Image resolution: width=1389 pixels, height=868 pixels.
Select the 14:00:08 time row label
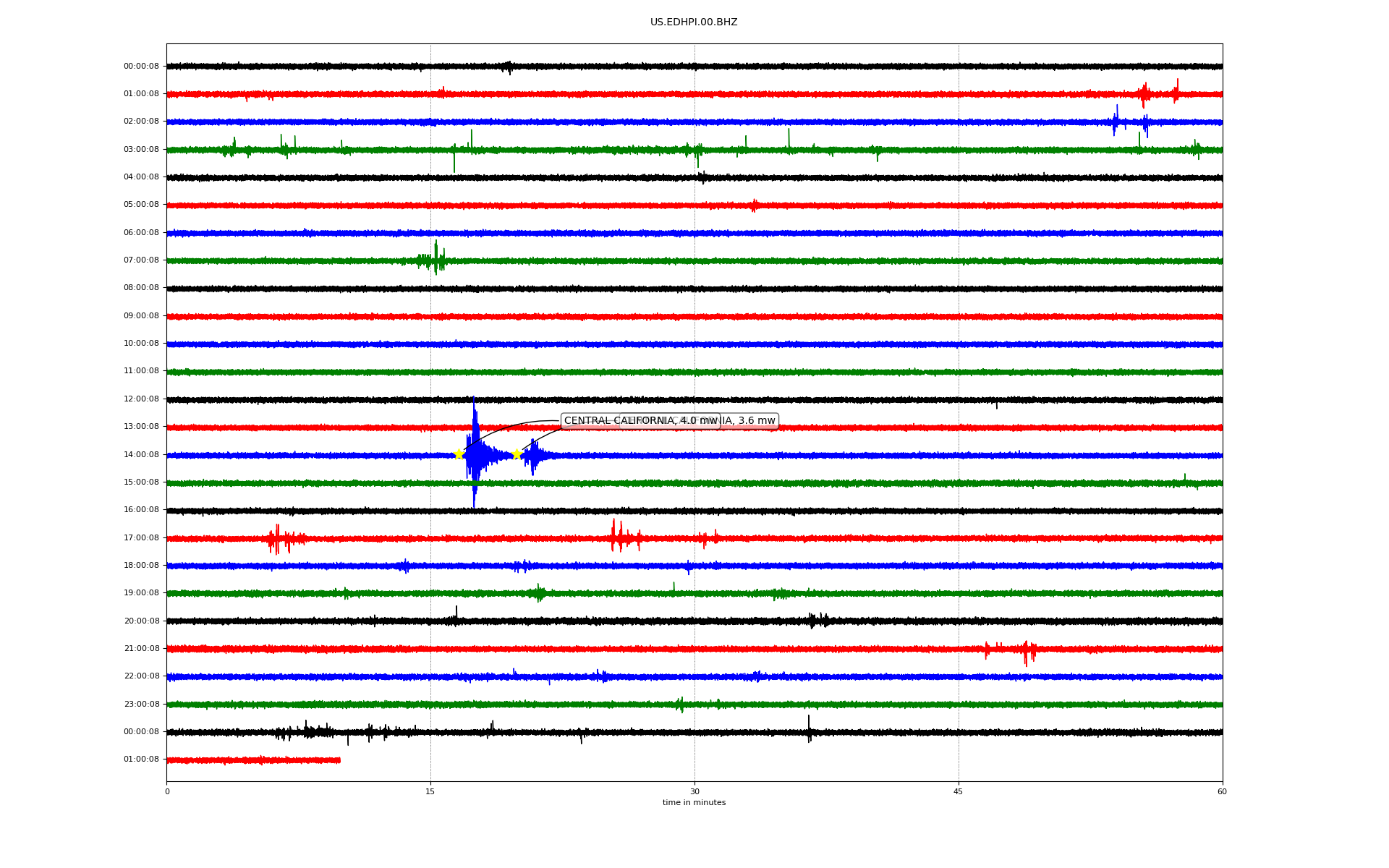[x=141, y=454]
